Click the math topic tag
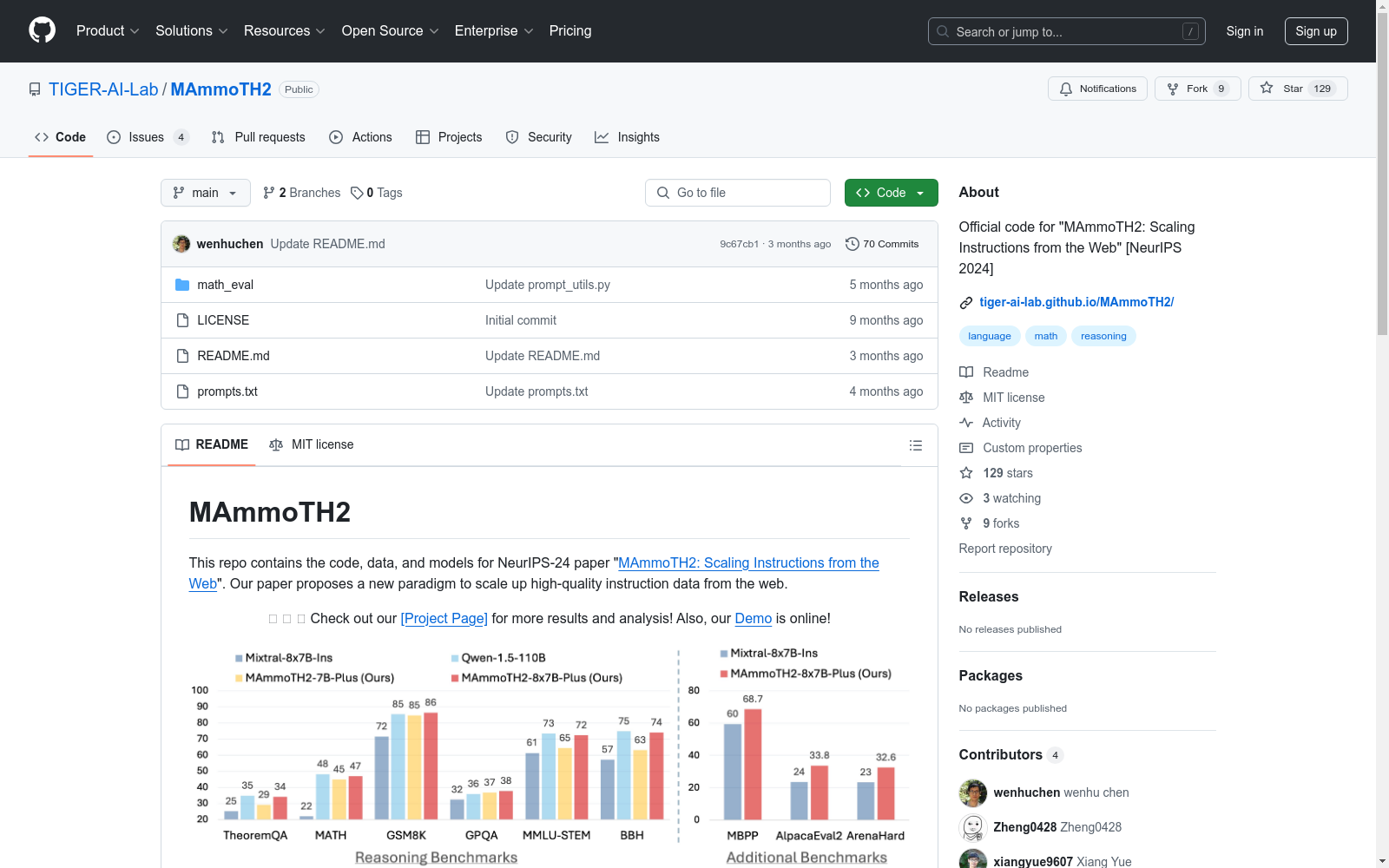1389x868 pixels. 1046,336
